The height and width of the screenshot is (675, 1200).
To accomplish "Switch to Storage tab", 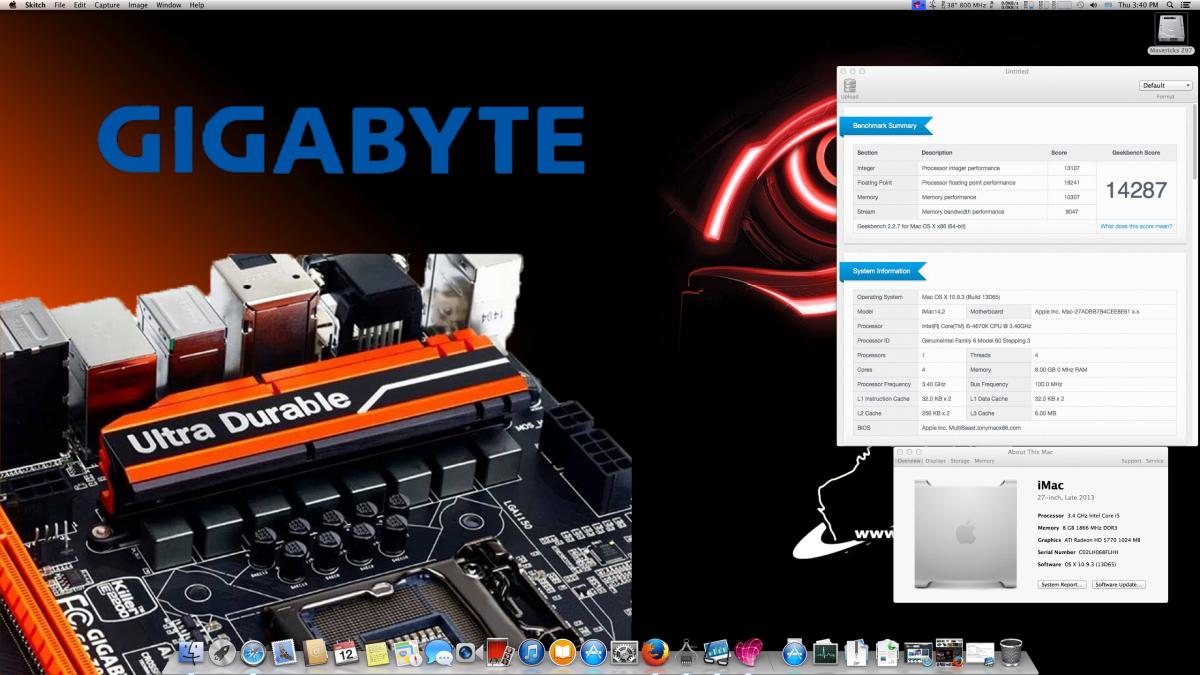I will [960, 461].
